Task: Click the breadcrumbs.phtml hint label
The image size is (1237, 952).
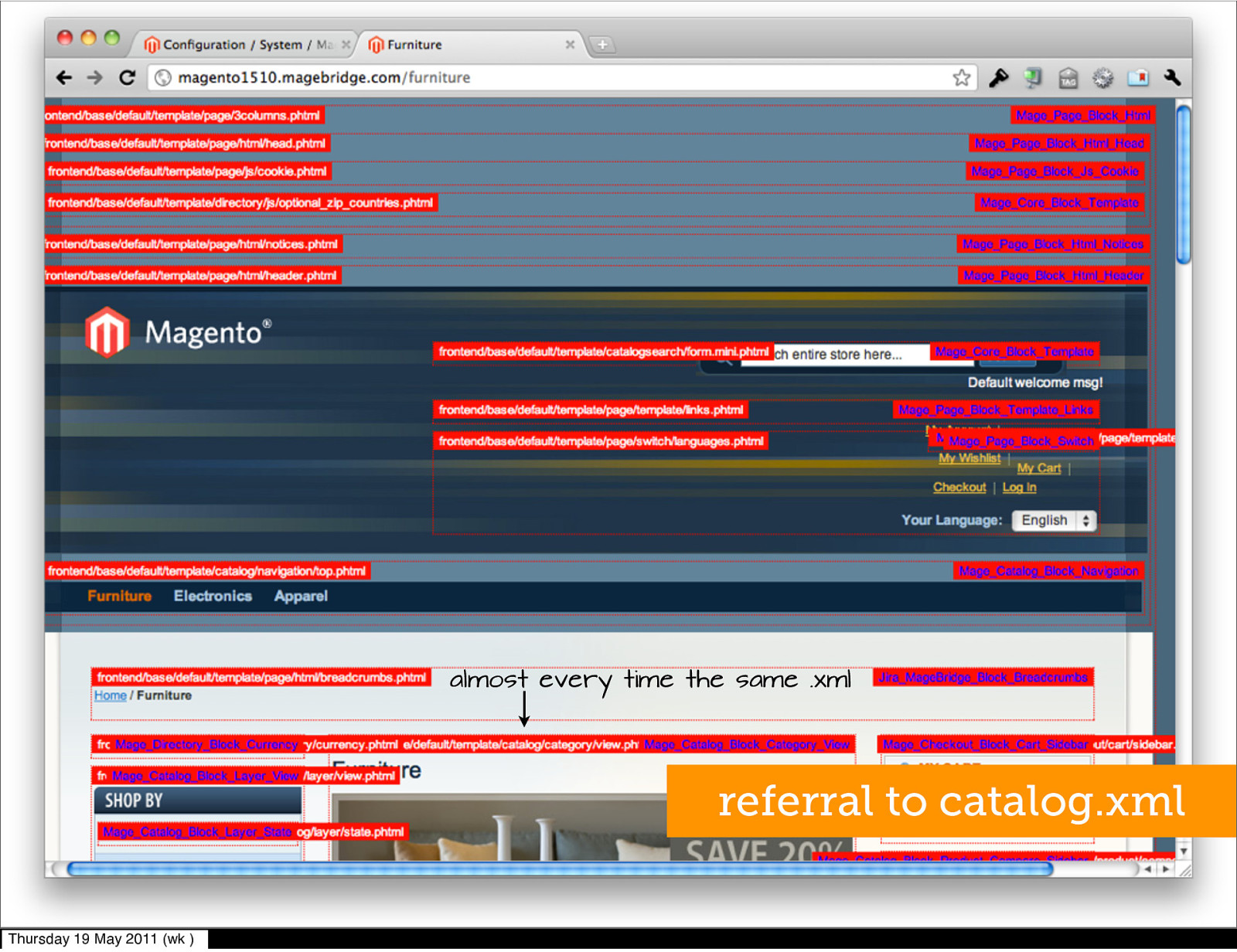Action: pos(261,678)
